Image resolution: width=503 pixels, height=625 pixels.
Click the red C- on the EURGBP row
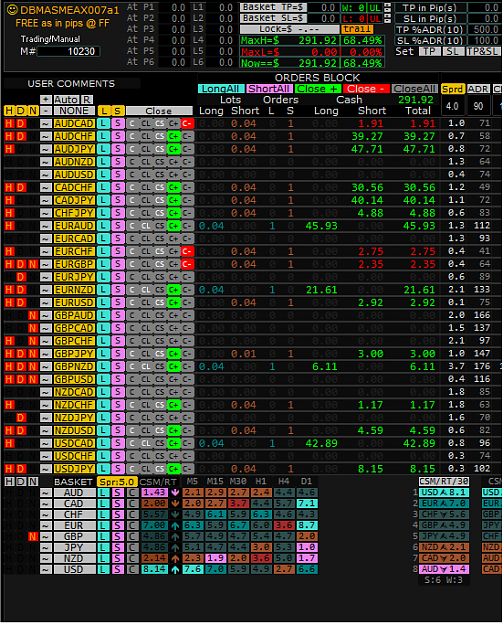tap(187, 264)
